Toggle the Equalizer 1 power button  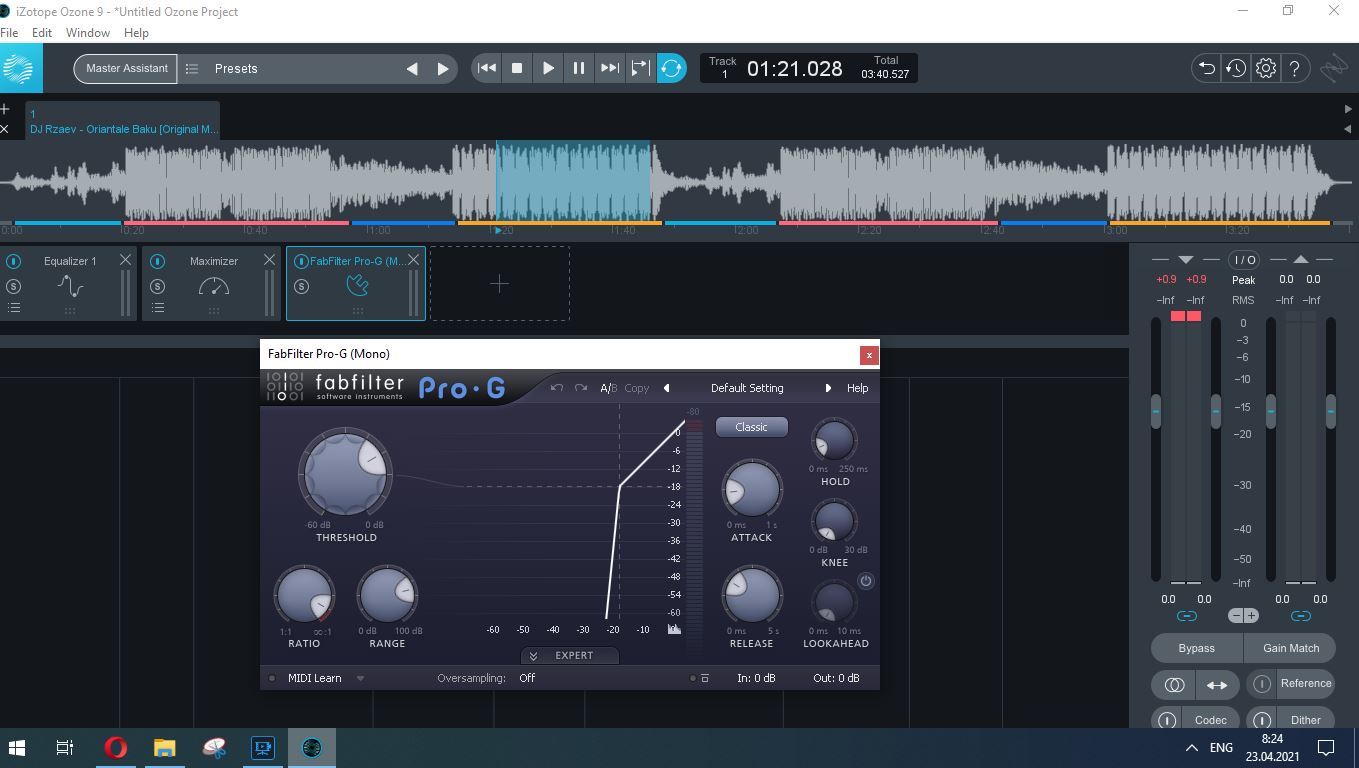pos(14,261)
